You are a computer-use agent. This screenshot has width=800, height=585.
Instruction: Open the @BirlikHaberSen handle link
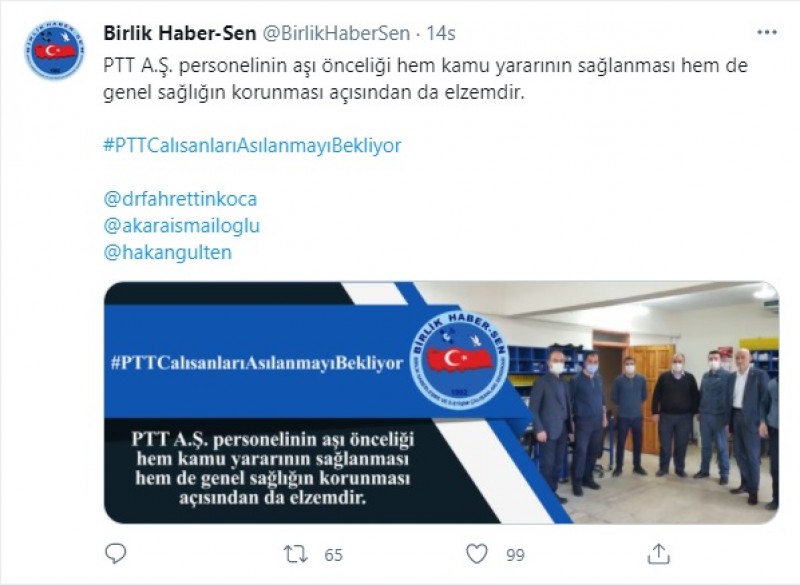point(336,33)
